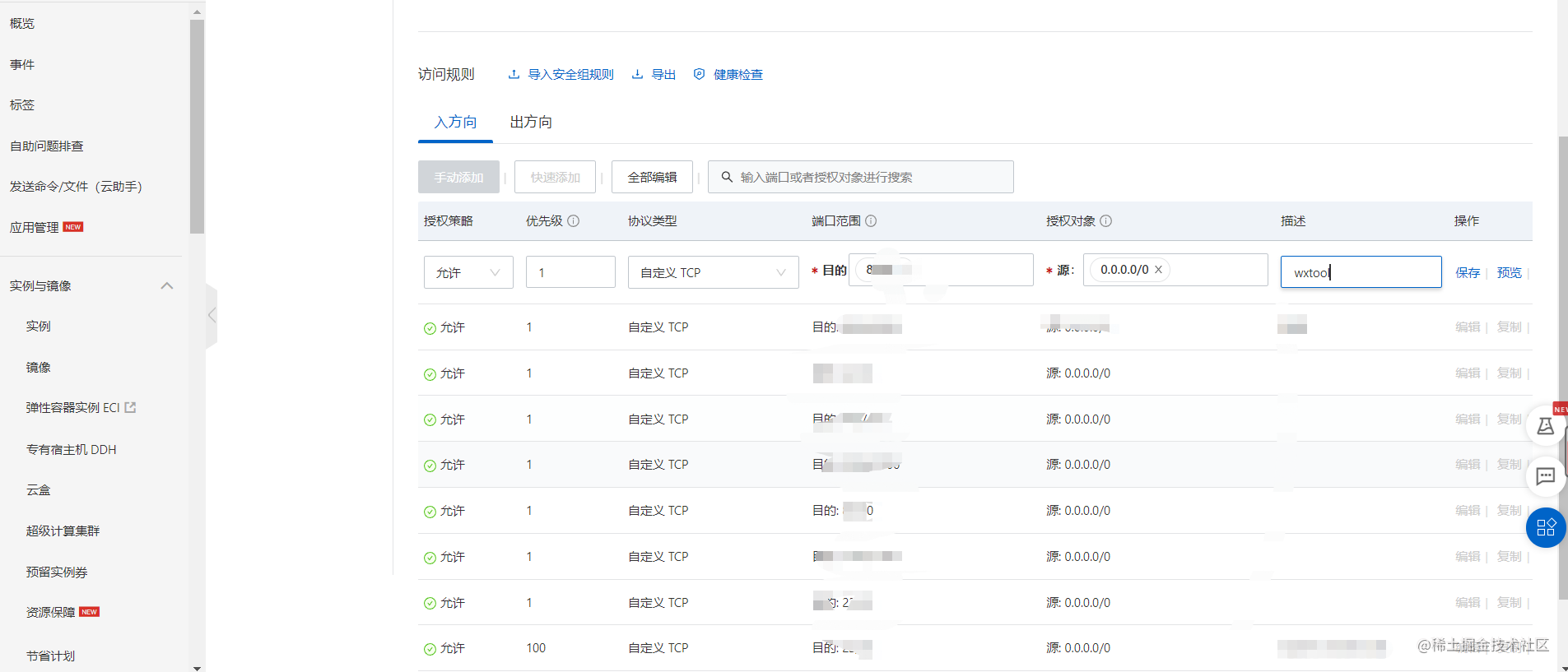This screenshot has height=672, width=1568.
Task: Open 标签 in the sidebar
Action: (x=22, y=105)
